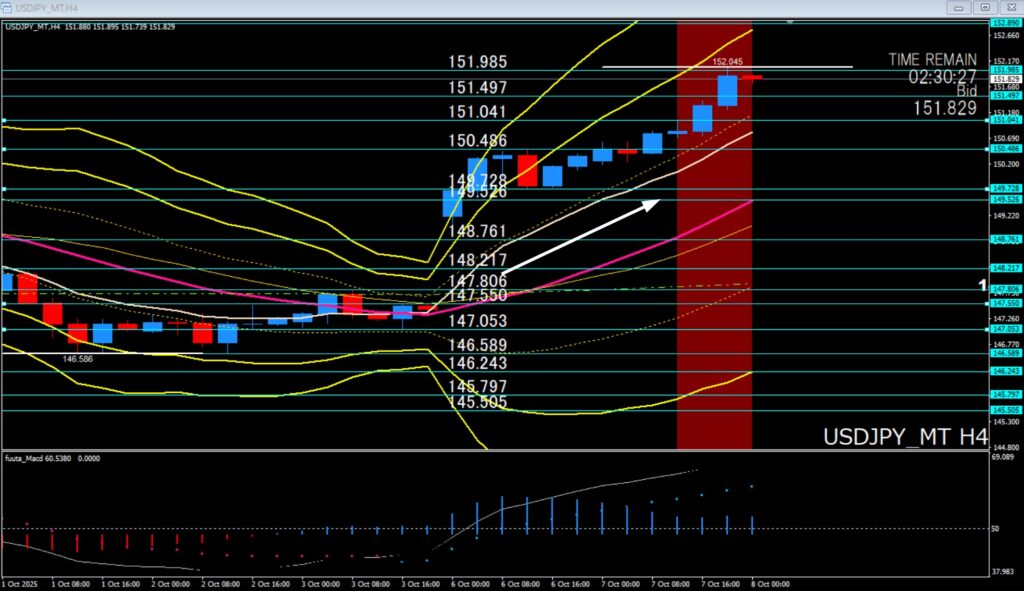
Task: Click the TIME REMAIN countdown label
Action: 931,60
